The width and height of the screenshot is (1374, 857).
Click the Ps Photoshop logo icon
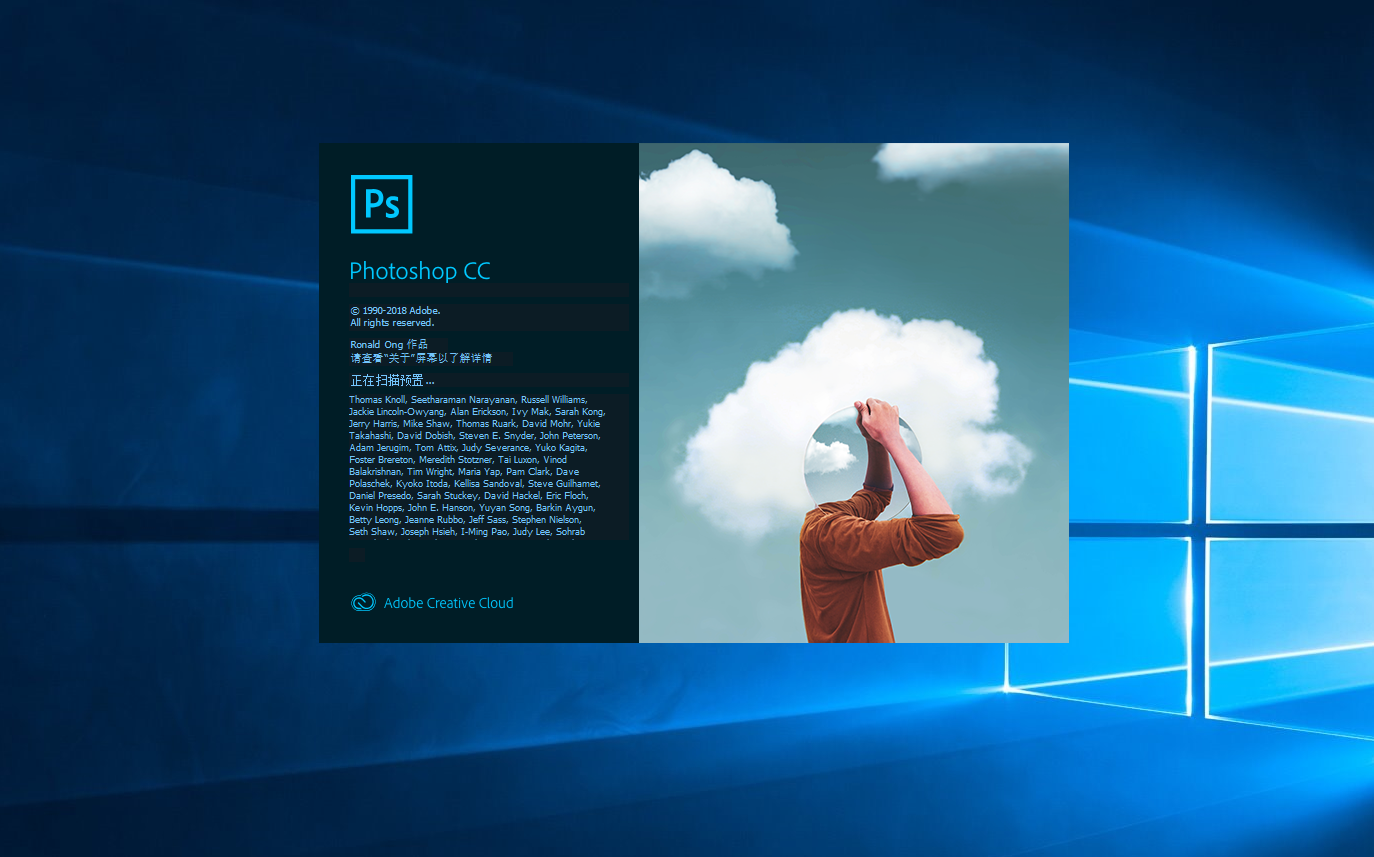[x=381, y=204]
